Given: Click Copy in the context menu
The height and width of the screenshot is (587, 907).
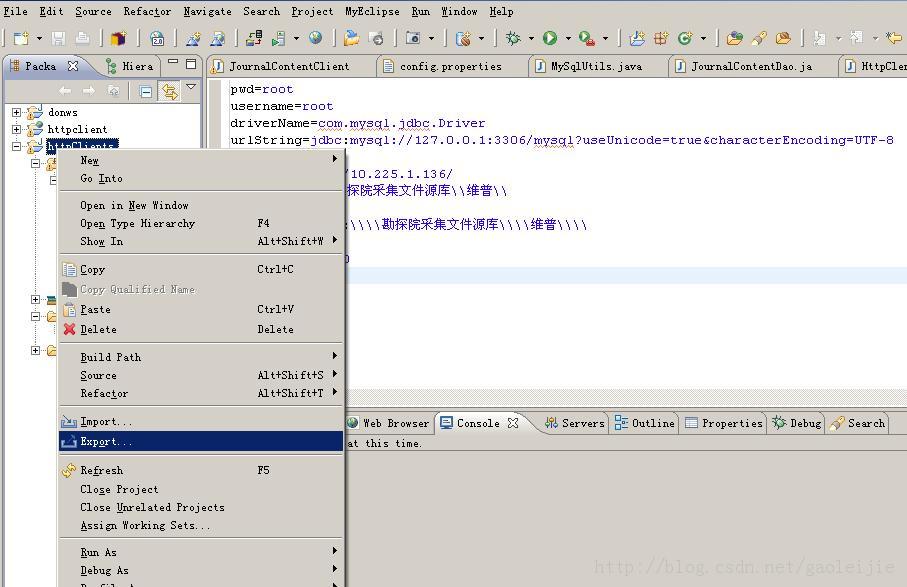Looking at the screenshot, I should [x=201, y=269].
